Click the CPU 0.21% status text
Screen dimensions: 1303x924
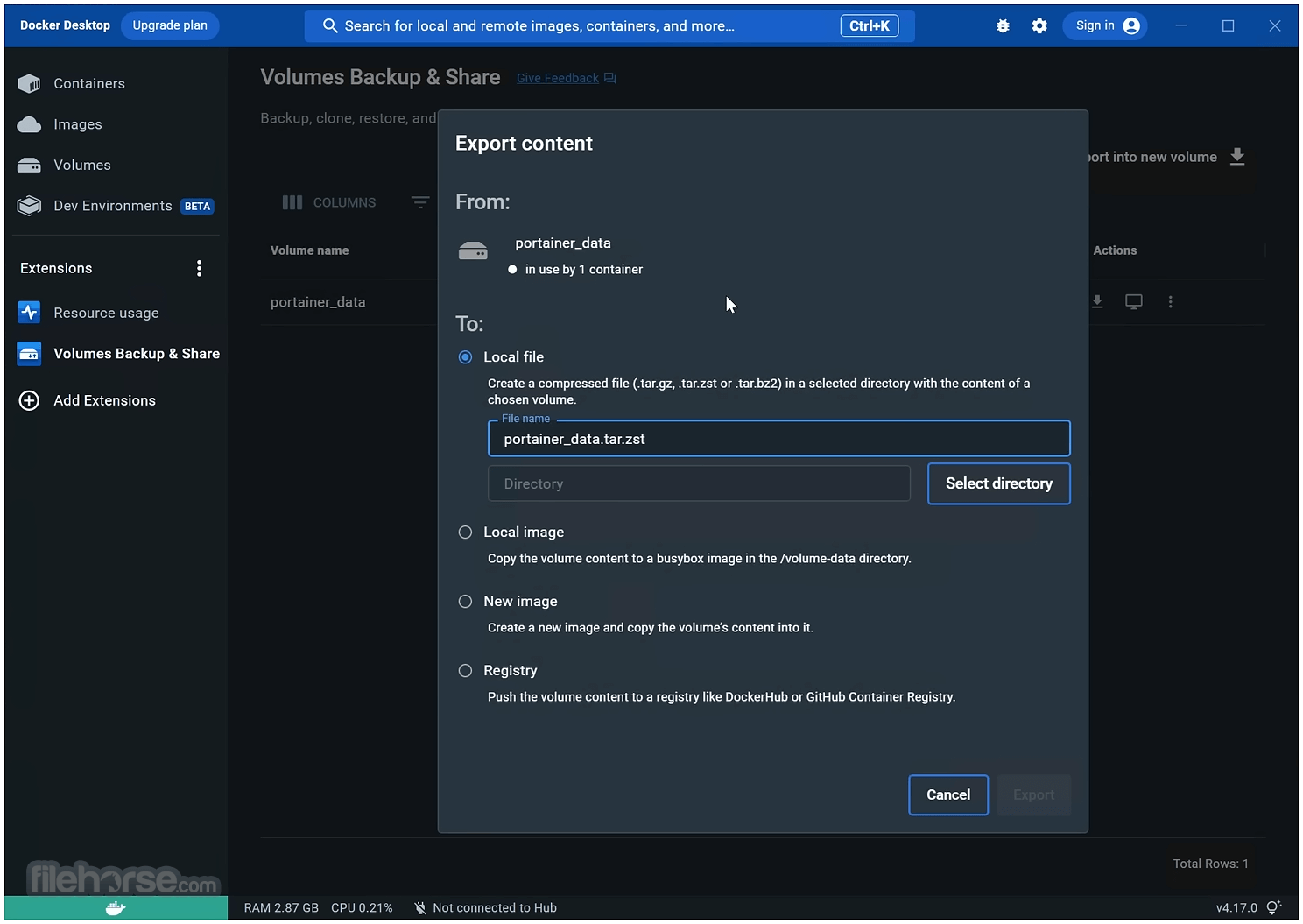(x=362, y=908)
